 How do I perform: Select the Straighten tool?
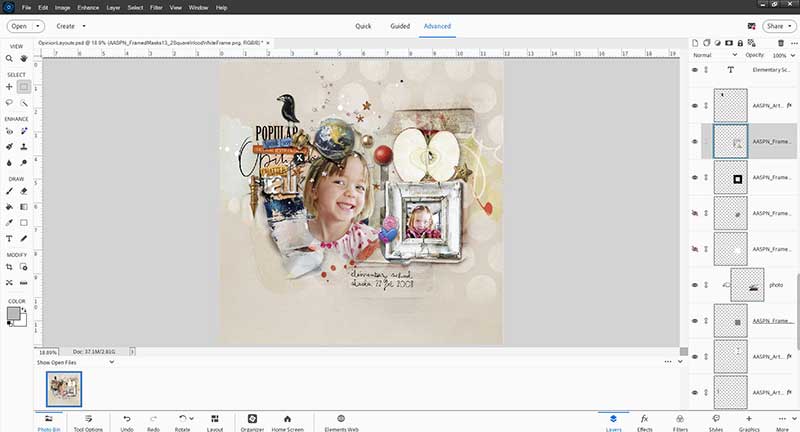click(24, 283)
